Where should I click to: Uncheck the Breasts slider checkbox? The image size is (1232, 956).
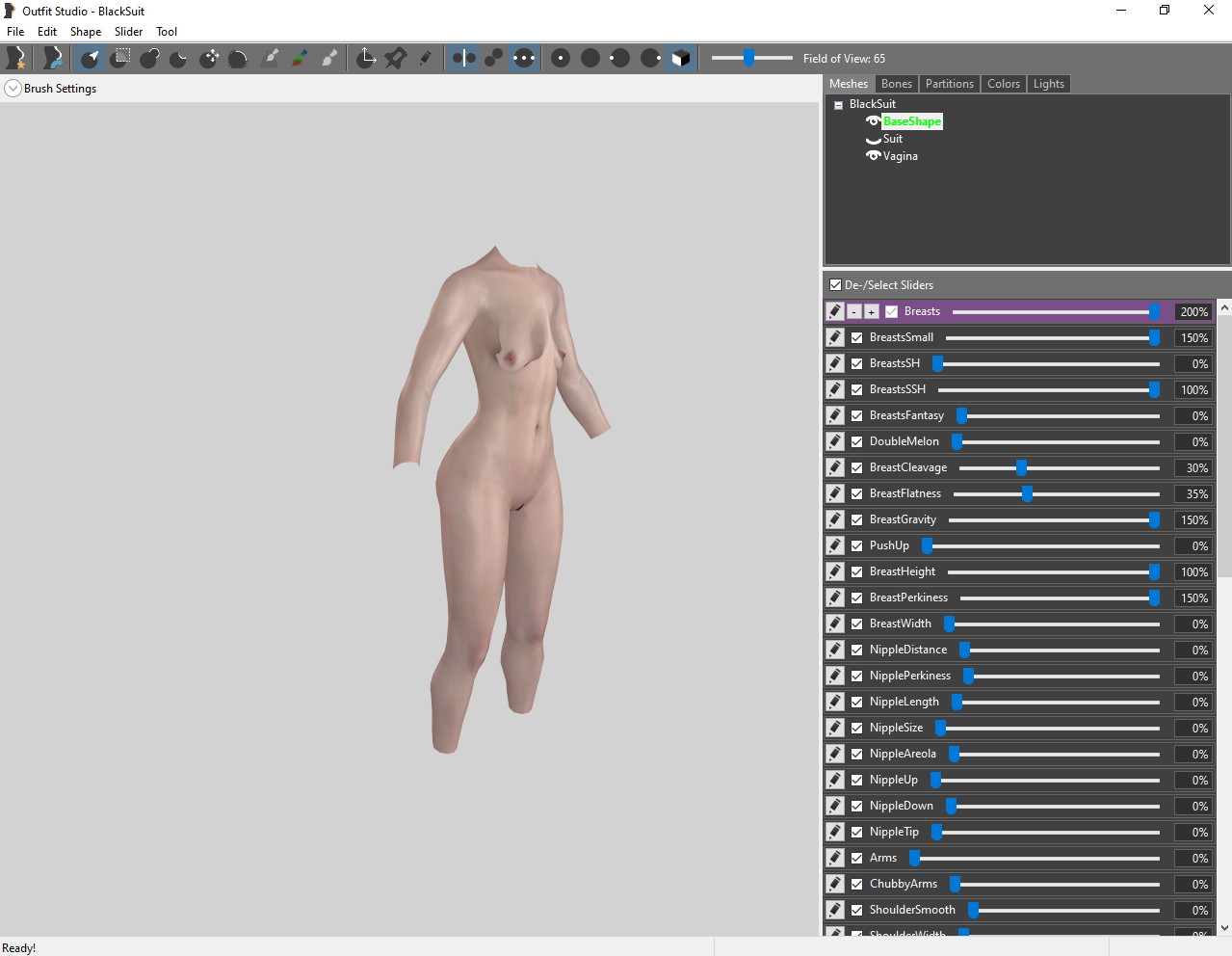891,311
